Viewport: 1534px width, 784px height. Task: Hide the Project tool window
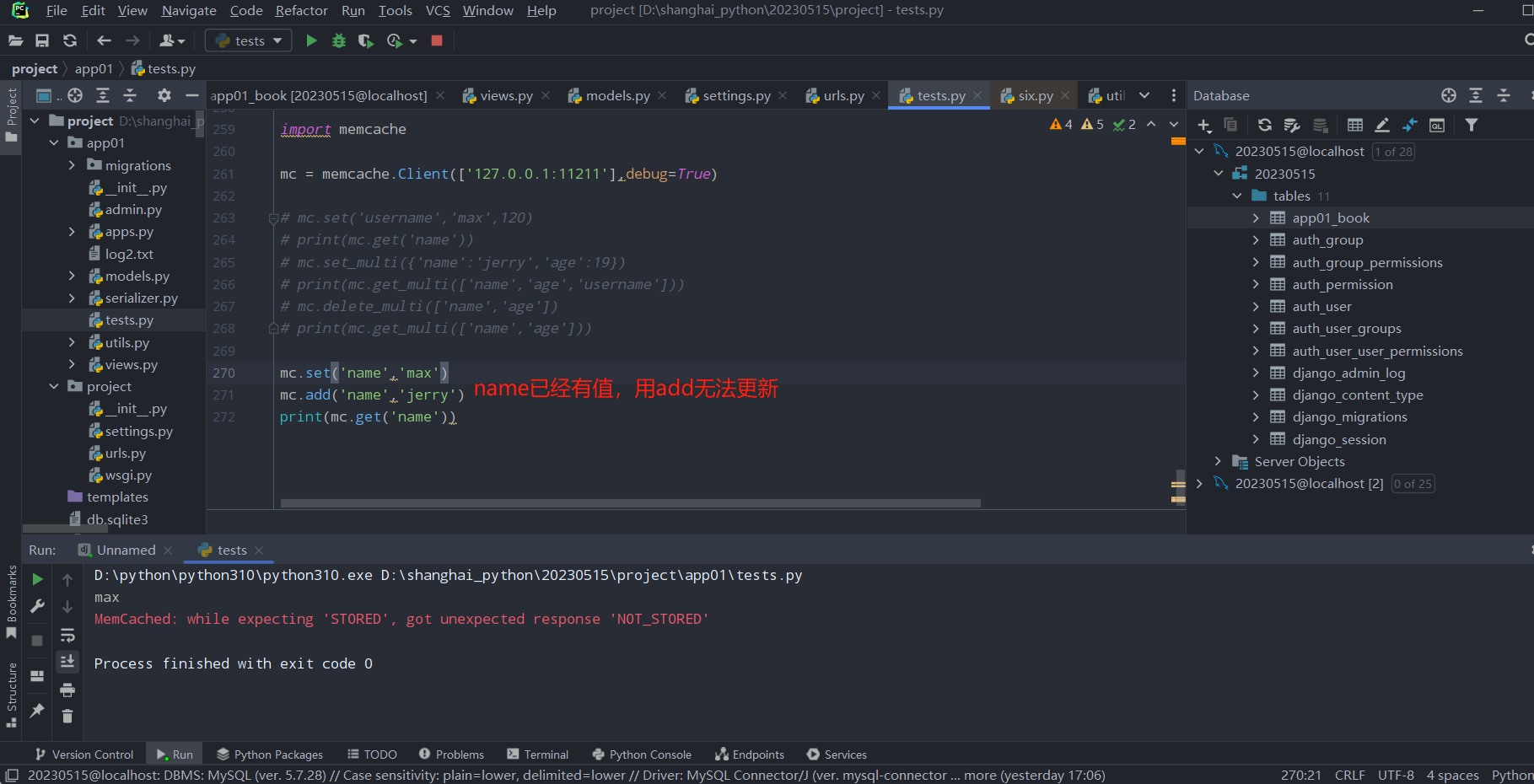[x=192, y=95]
